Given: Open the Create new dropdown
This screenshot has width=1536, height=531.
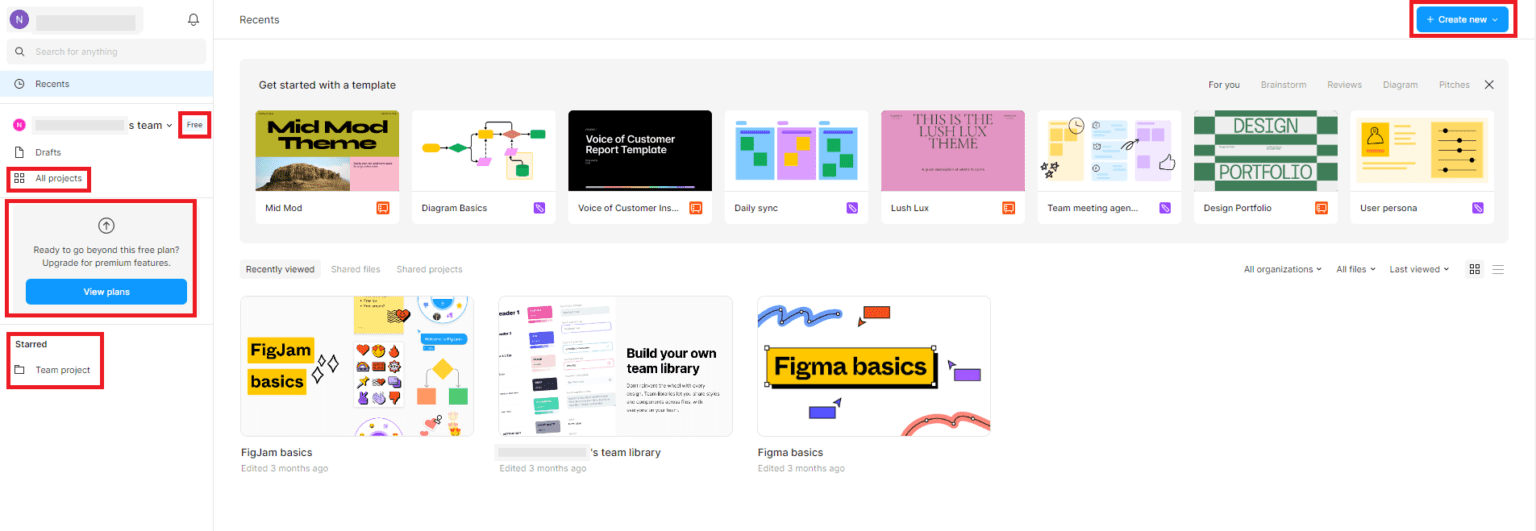Looking at the screenshot, I should coord(1461,19).
